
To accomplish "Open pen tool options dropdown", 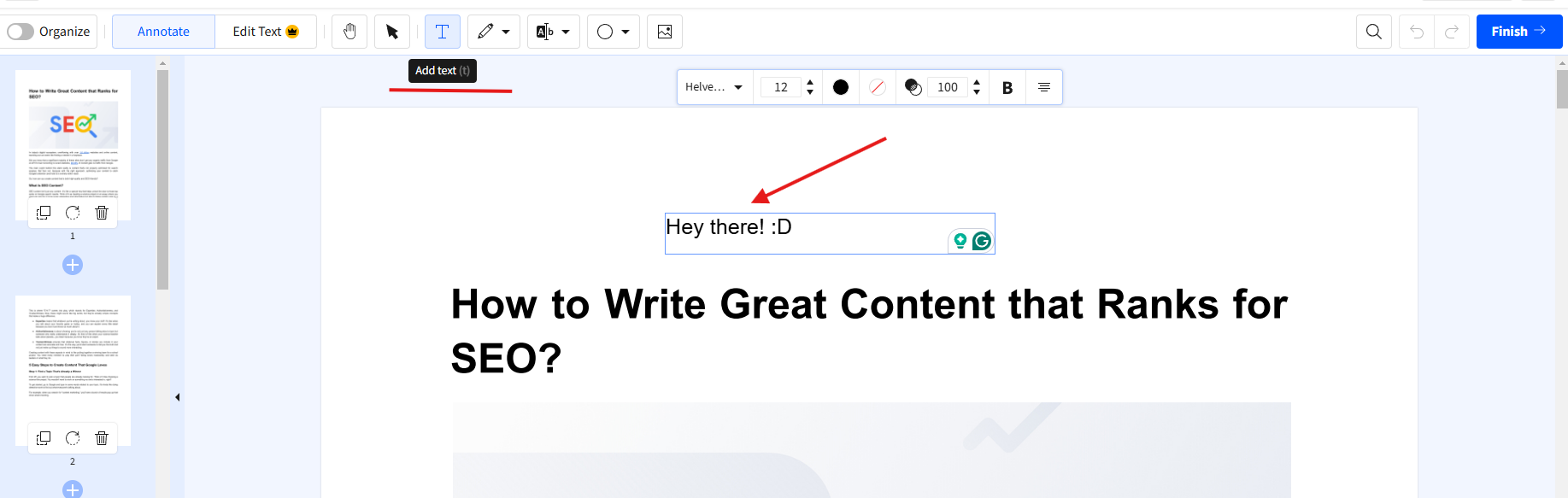I will 506,32.
